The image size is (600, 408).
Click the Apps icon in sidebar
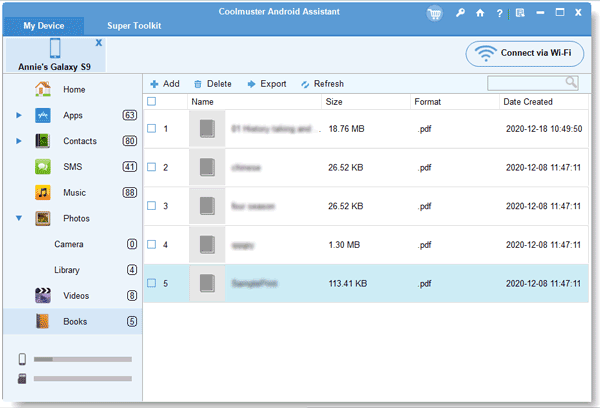click(43, 115)
